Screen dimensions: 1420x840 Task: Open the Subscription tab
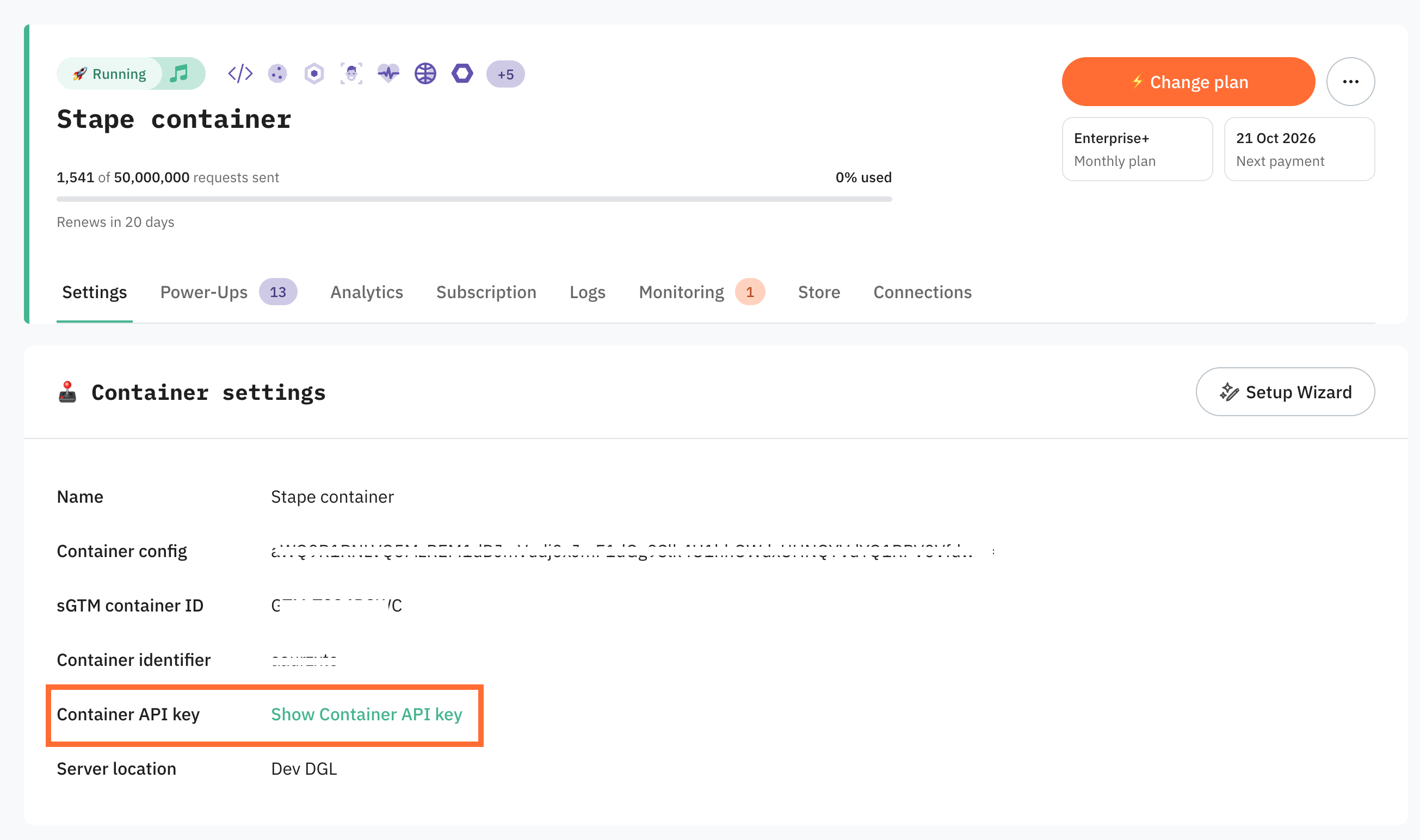pos(486,292)
